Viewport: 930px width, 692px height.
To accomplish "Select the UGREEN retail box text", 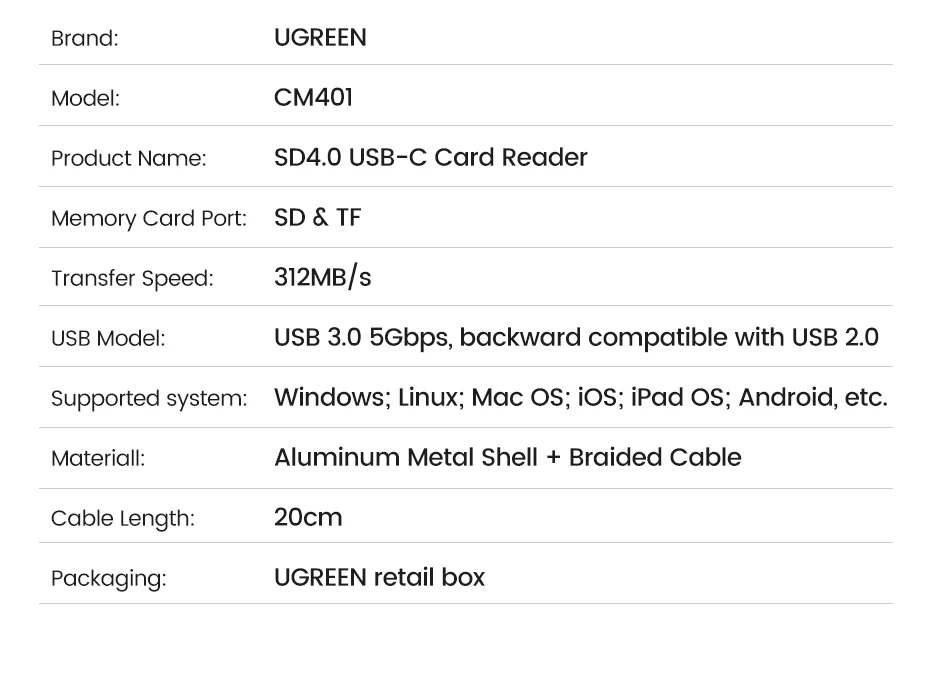I will click(x=379, y=577).
